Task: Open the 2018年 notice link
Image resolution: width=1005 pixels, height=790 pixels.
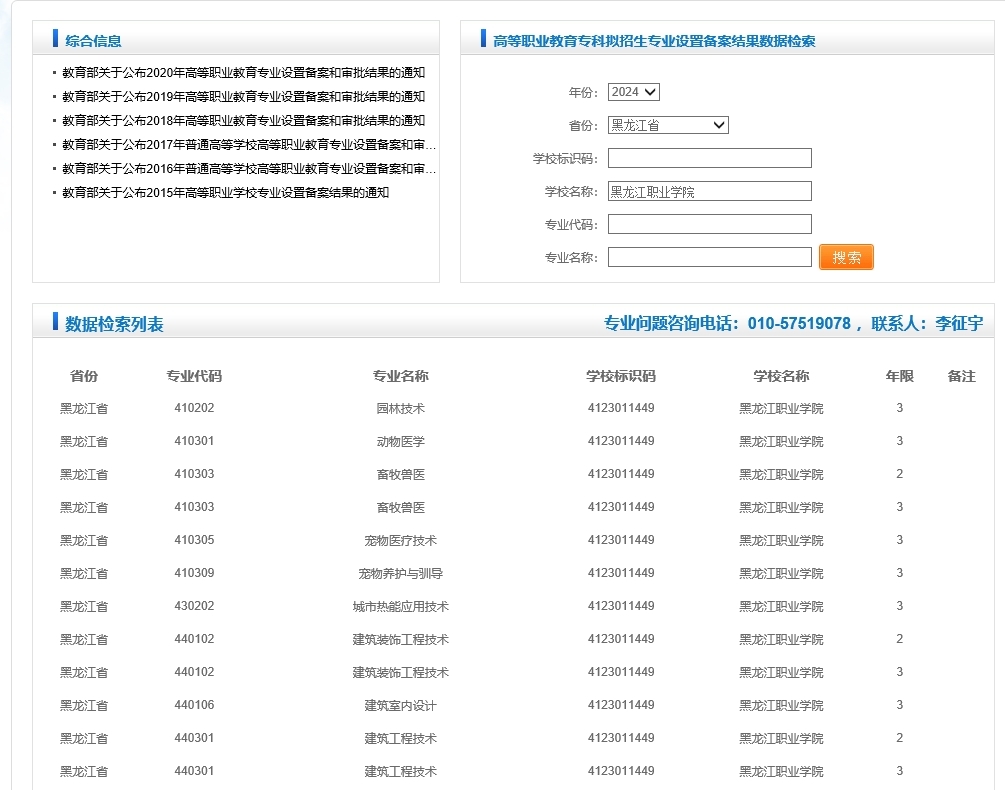Action: pos(243,121)
